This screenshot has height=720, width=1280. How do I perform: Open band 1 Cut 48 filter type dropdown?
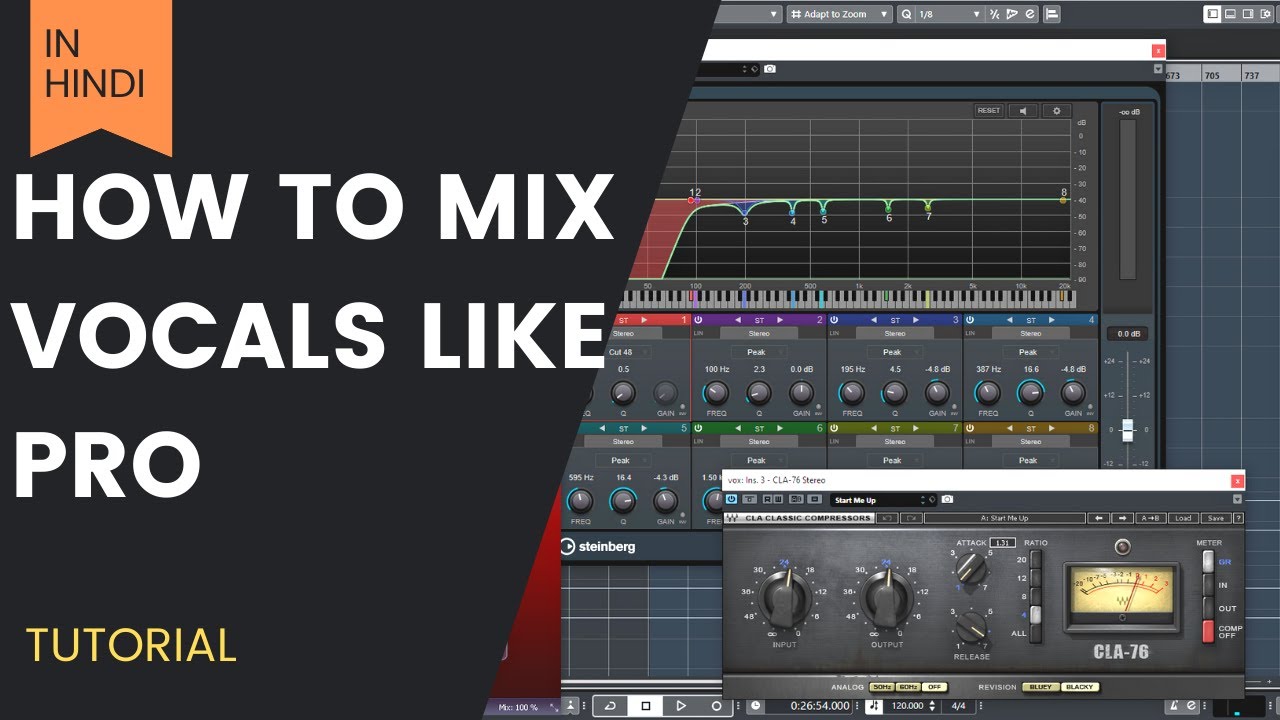click(627, 352)
